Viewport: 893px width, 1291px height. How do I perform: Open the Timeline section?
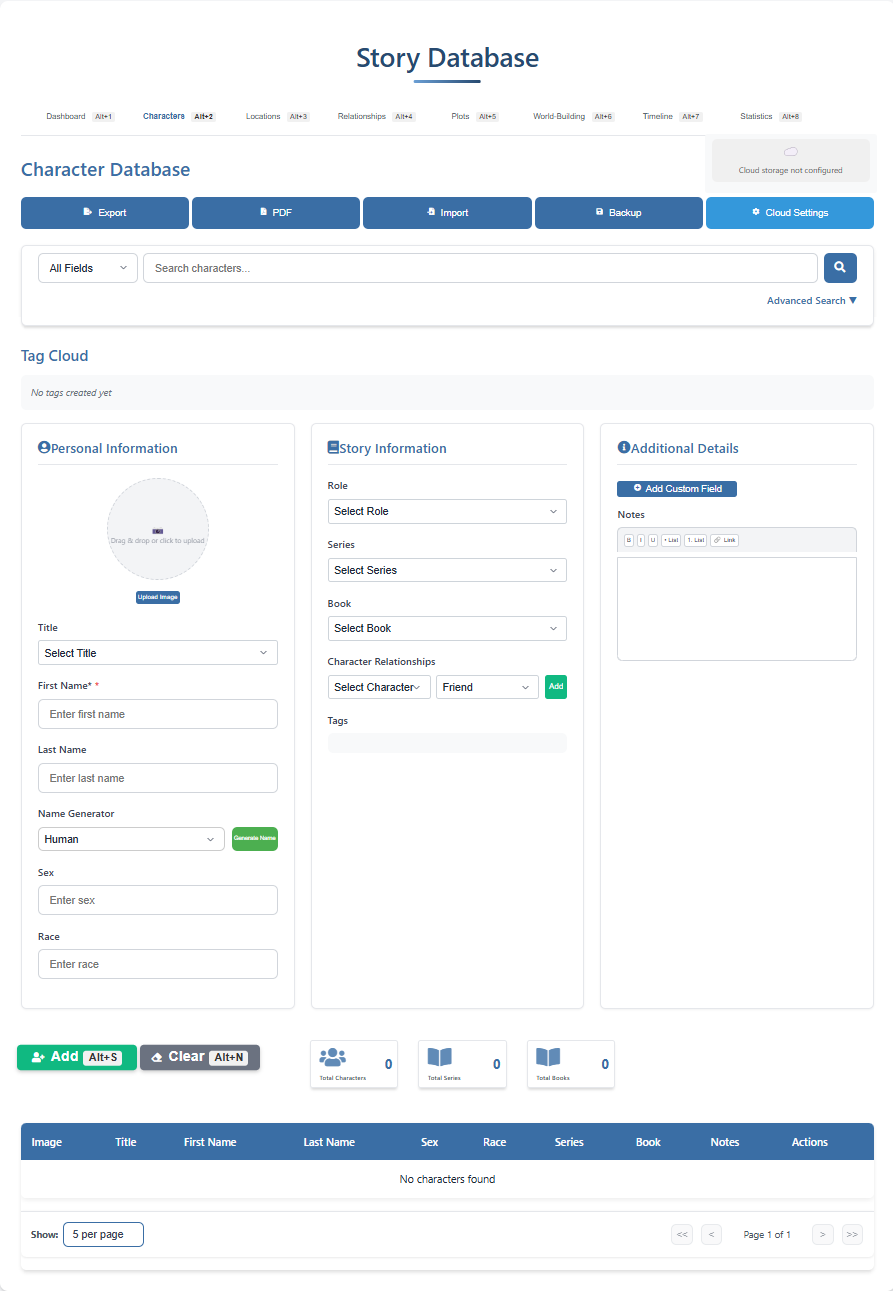(x=658, y=116)
